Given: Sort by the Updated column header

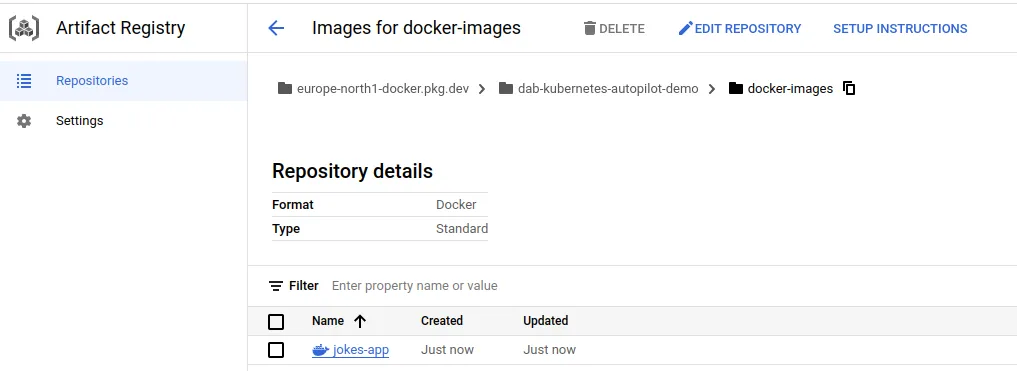Looking at the screenshot, I should coord(545,321).
